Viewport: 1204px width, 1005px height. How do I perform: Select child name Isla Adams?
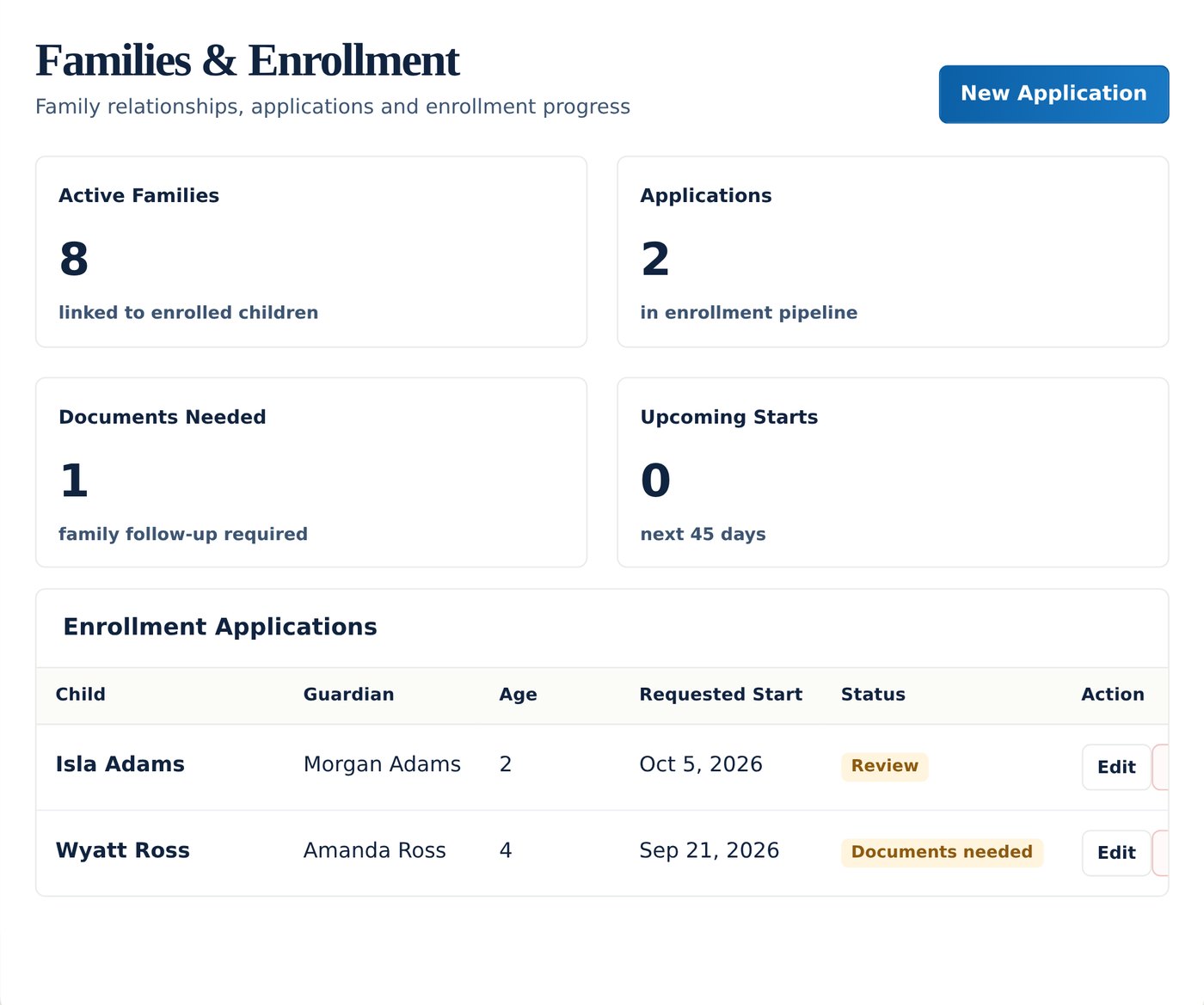pyautogui.click(x=120, y=764)
